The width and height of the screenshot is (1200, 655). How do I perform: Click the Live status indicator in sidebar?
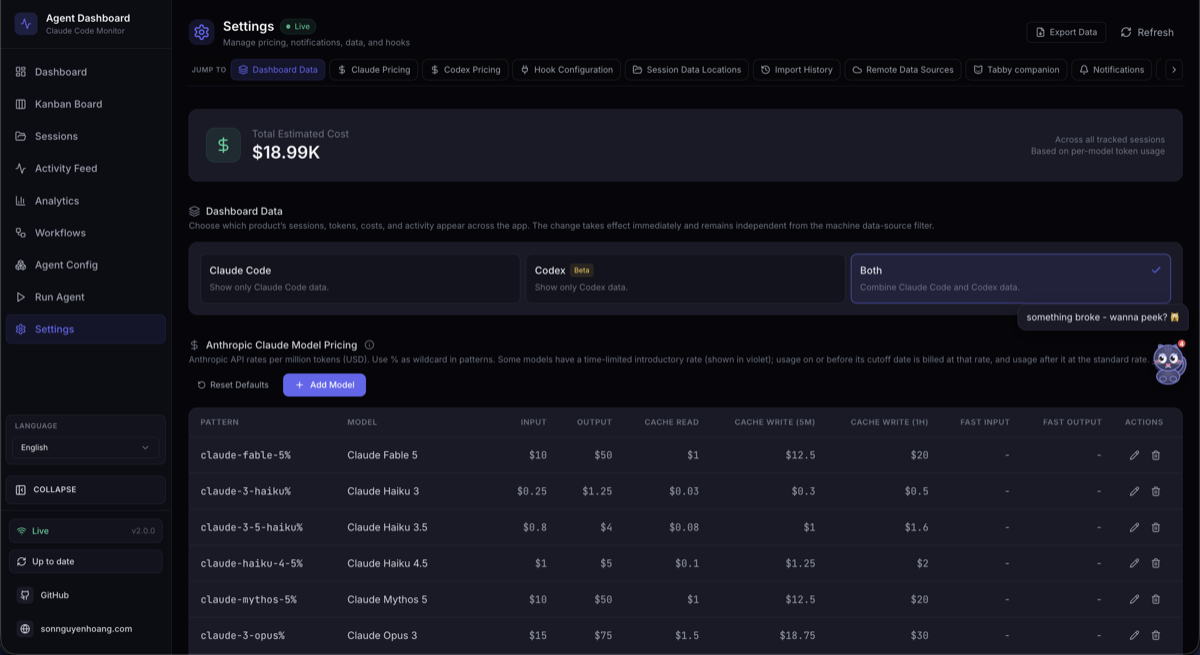tap(85, 531)
